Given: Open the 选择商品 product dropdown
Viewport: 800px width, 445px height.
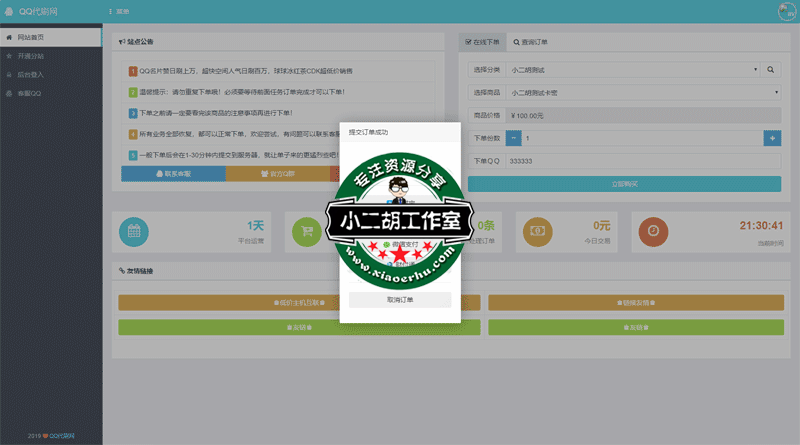Looking at the screenshot, I should point(643,93).
